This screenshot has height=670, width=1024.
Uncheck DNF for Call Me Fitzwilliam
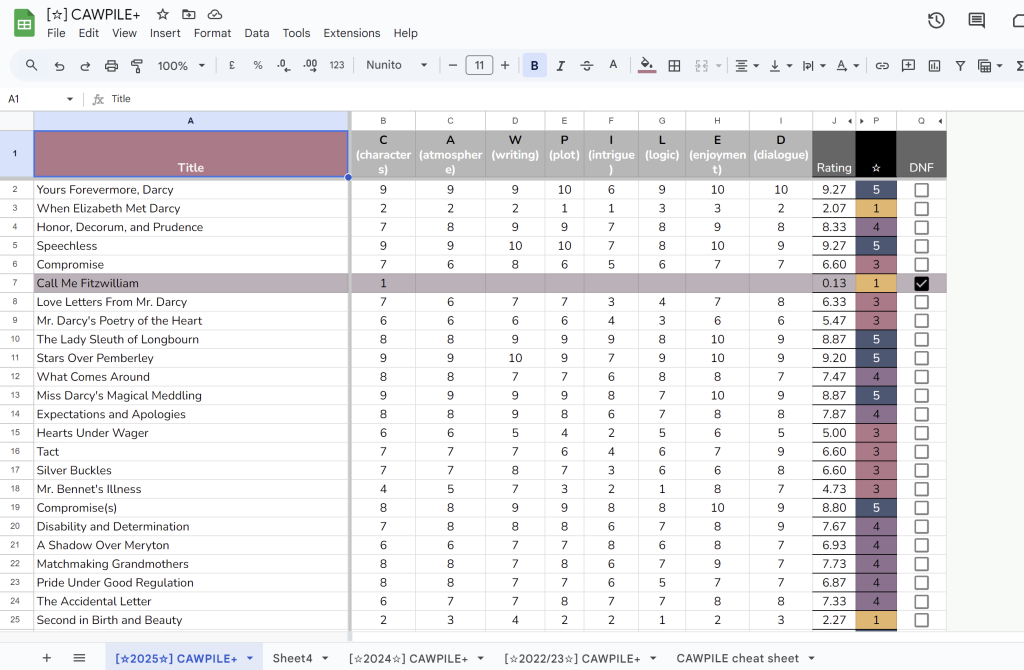coord(921,284)
